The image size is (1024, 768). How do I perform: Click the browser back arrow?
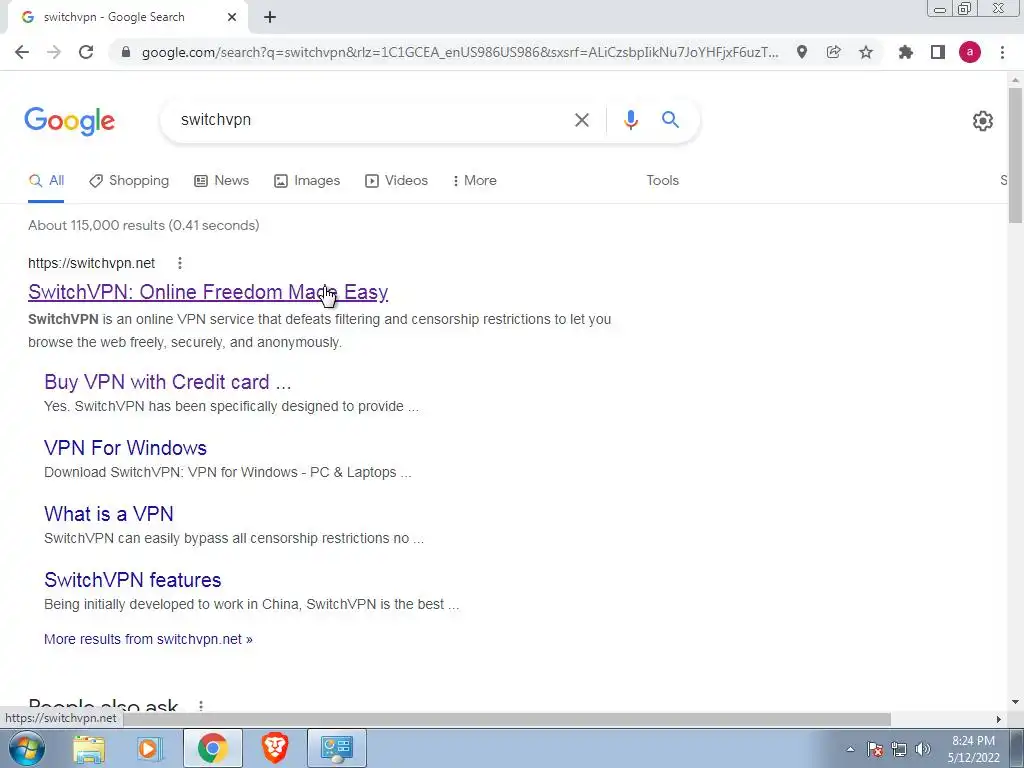coord(22,52)
